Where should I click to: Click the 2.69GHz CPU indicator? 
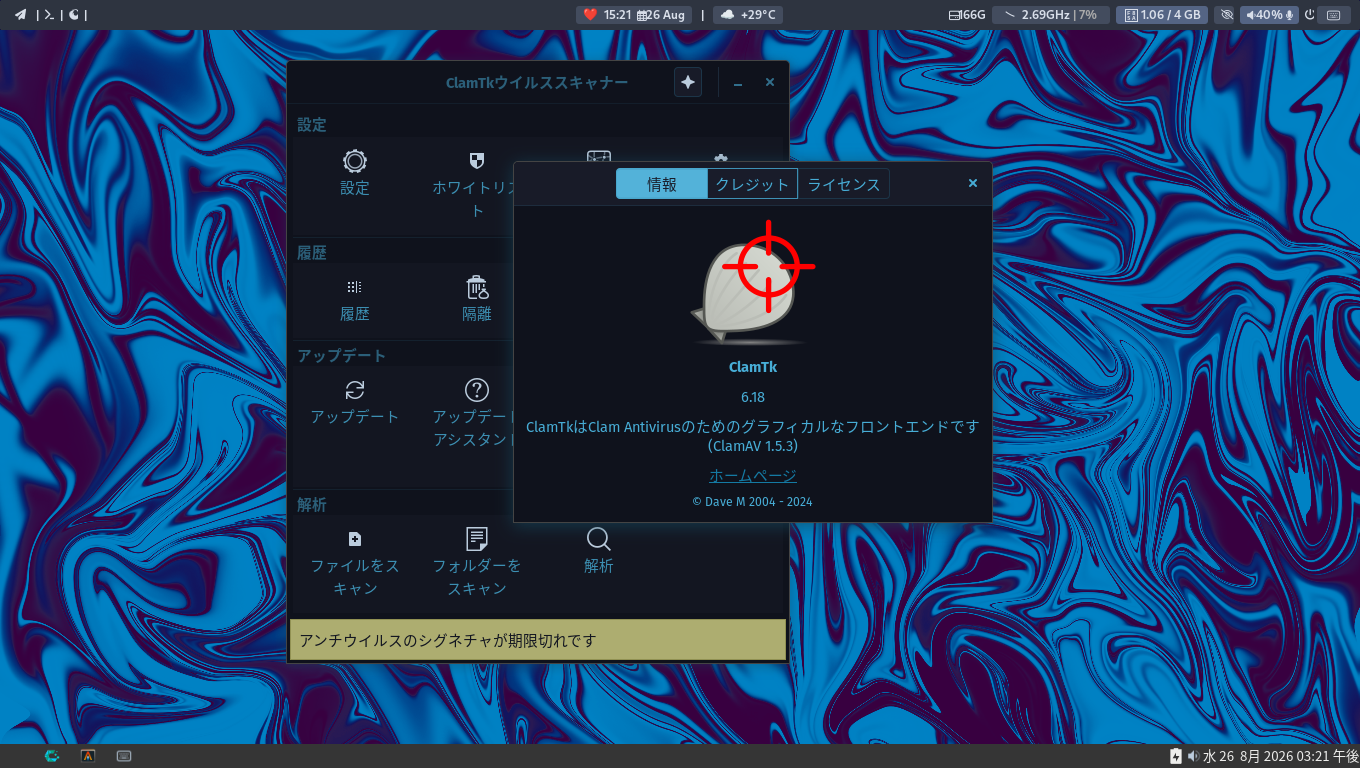pyautogui.click(x=1051, y=14)
